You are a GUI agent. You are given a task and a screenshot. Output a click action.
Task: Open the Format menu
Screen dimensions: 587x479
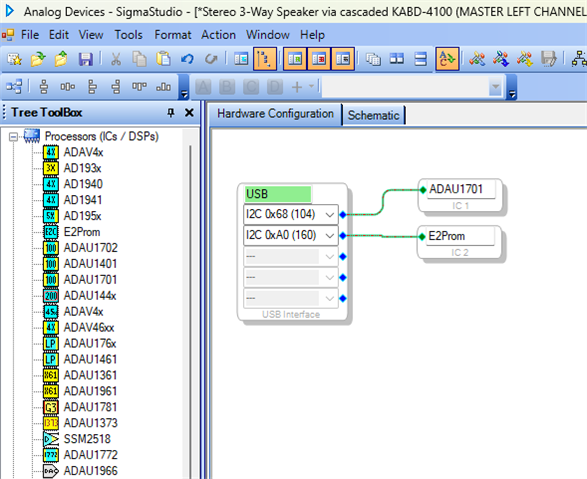[x=173, y=35]
